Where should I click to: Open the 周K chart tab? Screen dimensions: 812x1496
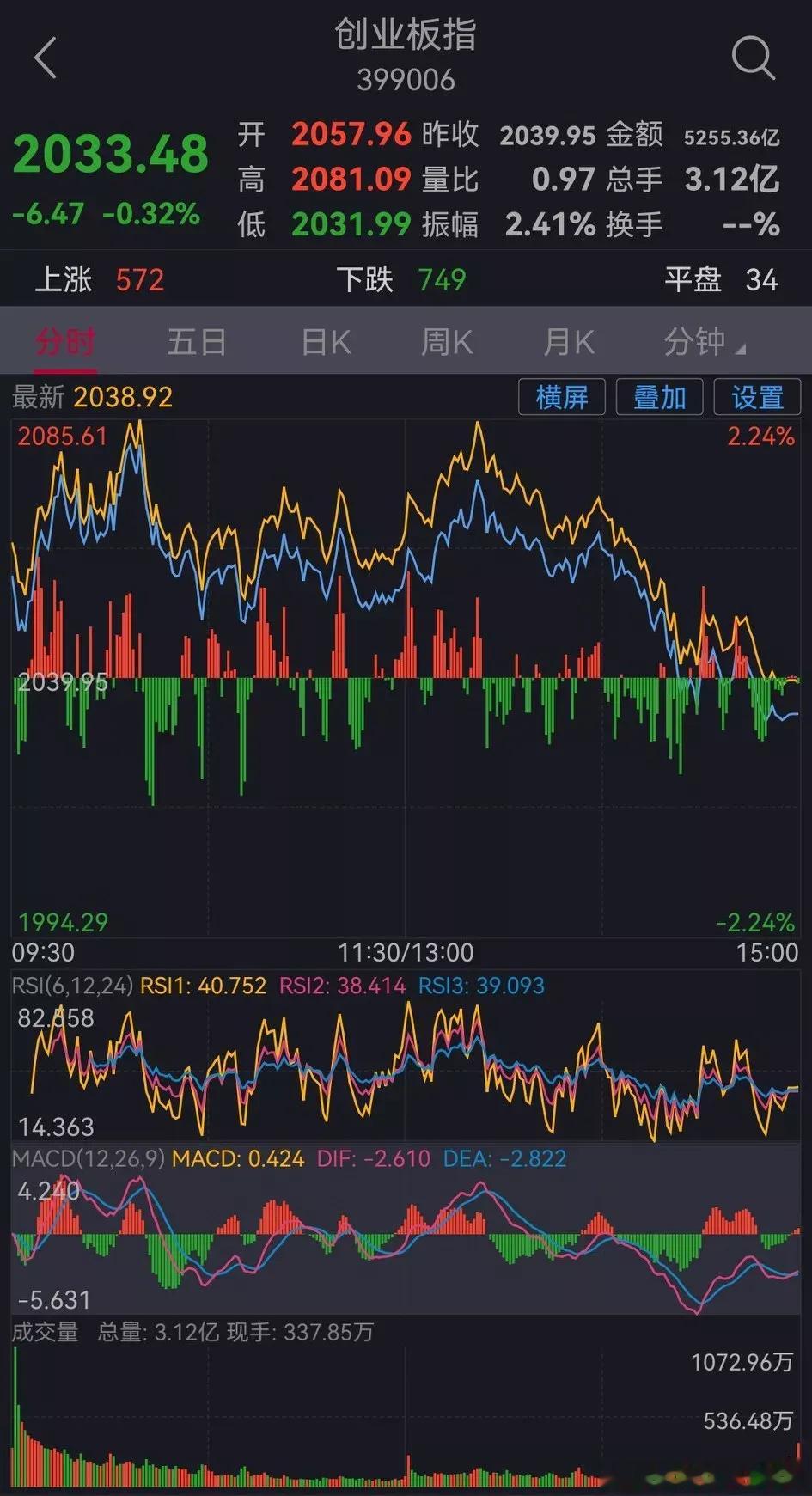pyautogui.click(x=447, y=342)
